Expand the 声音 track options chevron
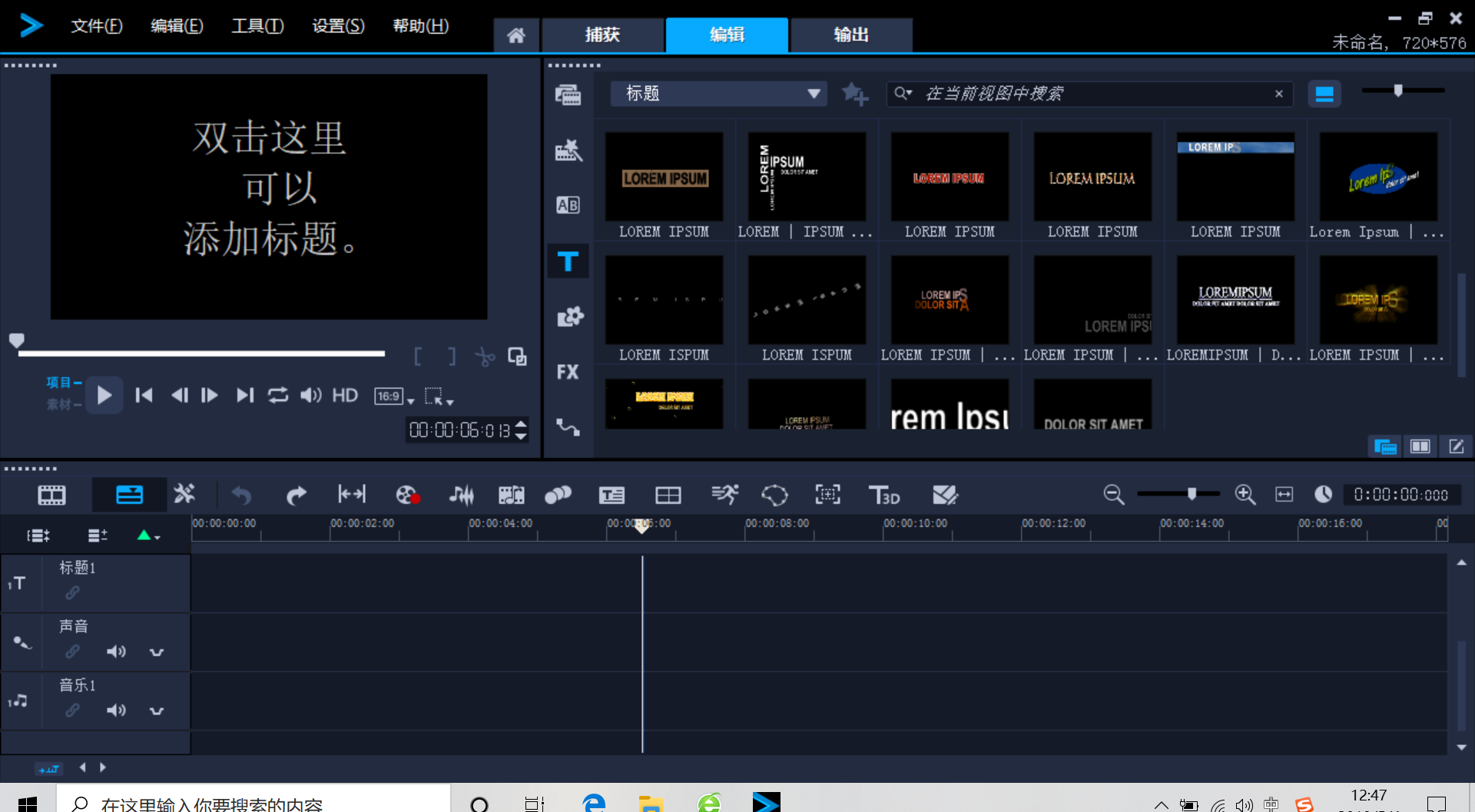The height and width of the screenshot is (812, 1475). [157, 652]
